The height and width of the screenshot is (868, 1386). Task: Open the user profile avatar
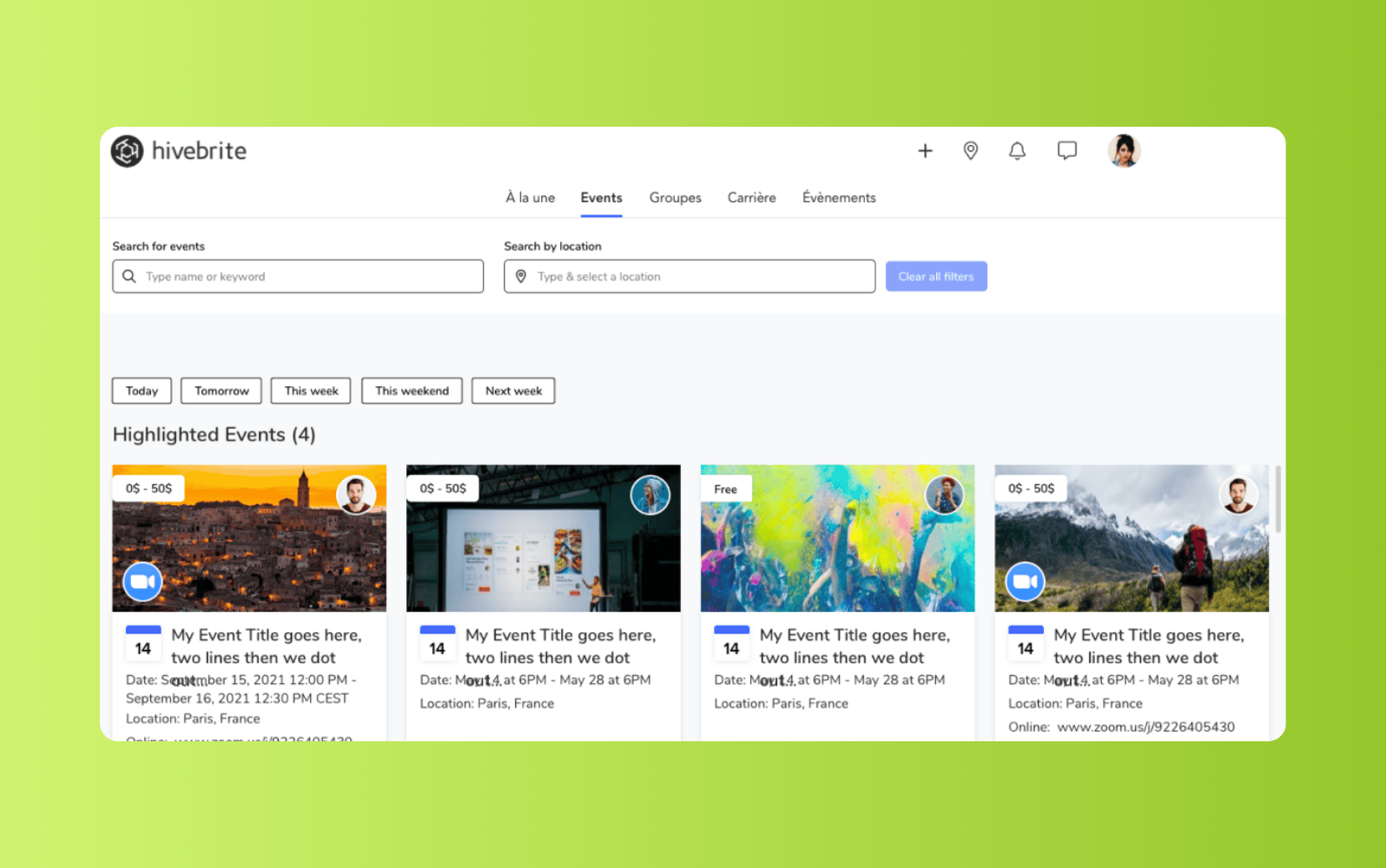[x=1123, y=151]
